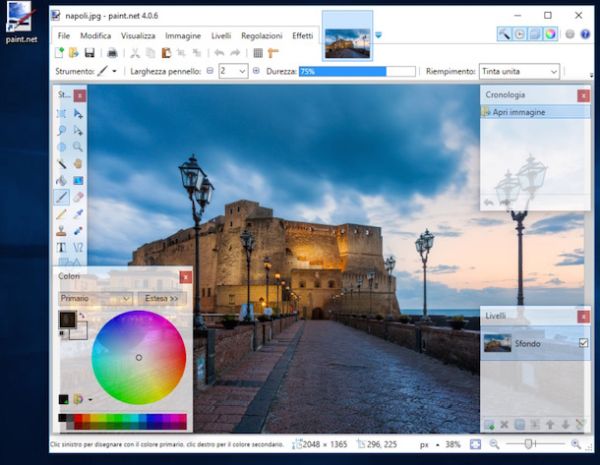Click the Print icon in toolbar
This screenshot has width=600, height=465.
(x=112, y=52)
